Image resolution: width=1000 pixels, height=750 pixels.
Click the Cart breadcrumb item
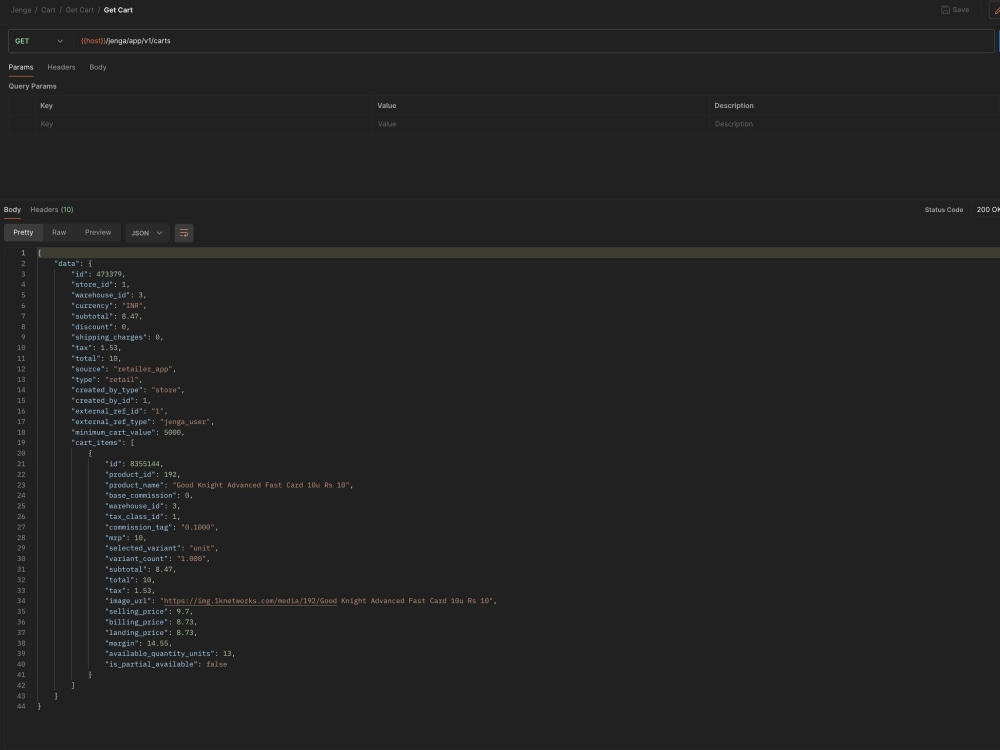pos(48,9)
